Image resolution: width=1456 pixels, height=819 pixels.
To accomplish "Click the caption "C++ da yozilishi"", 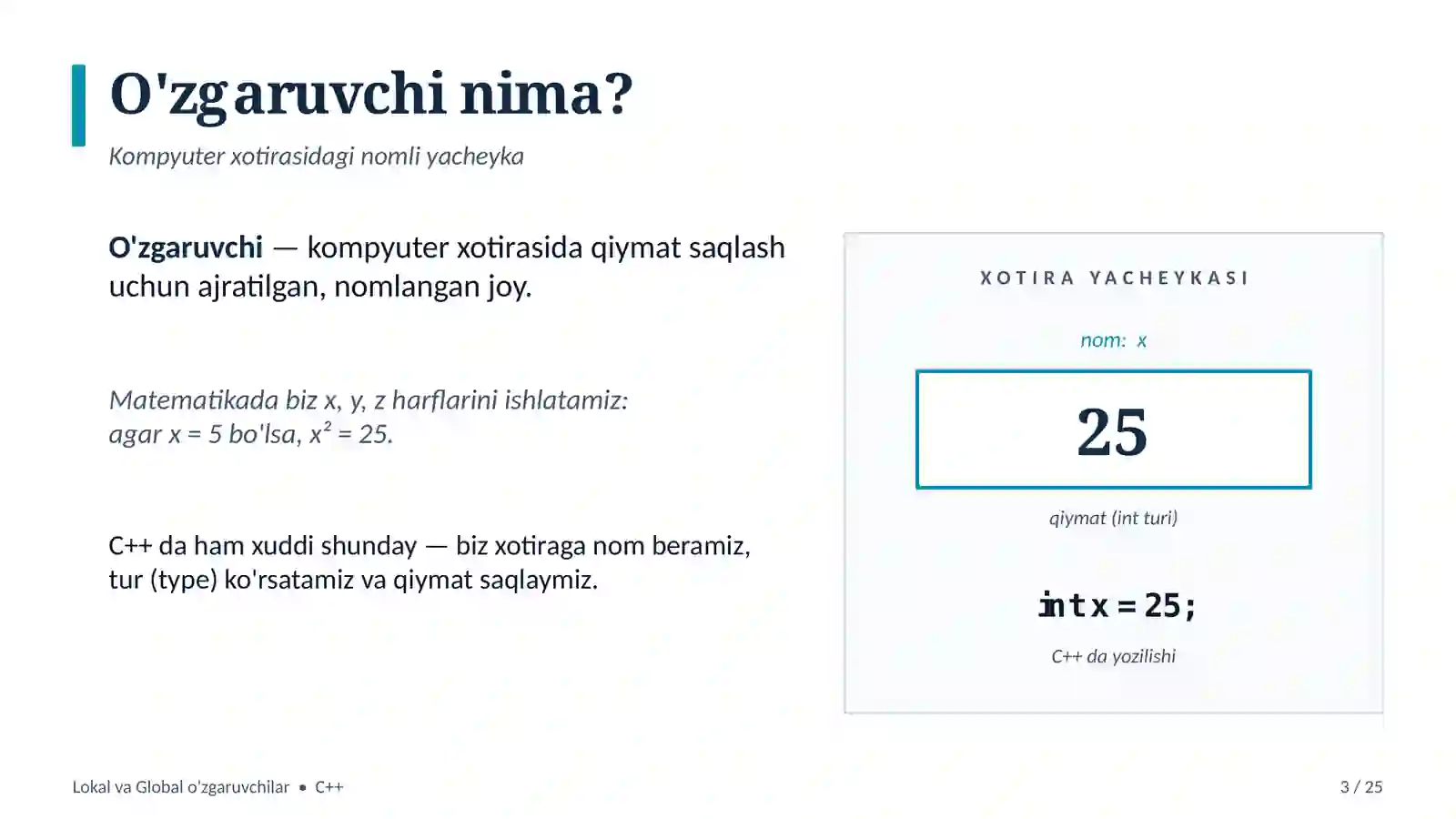I will pos(1113,656).
